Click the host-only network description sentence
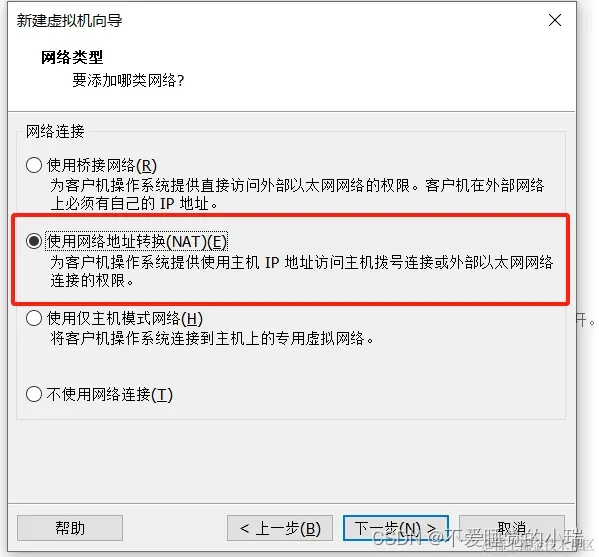The image size is (599, 557). coord(212,338)
